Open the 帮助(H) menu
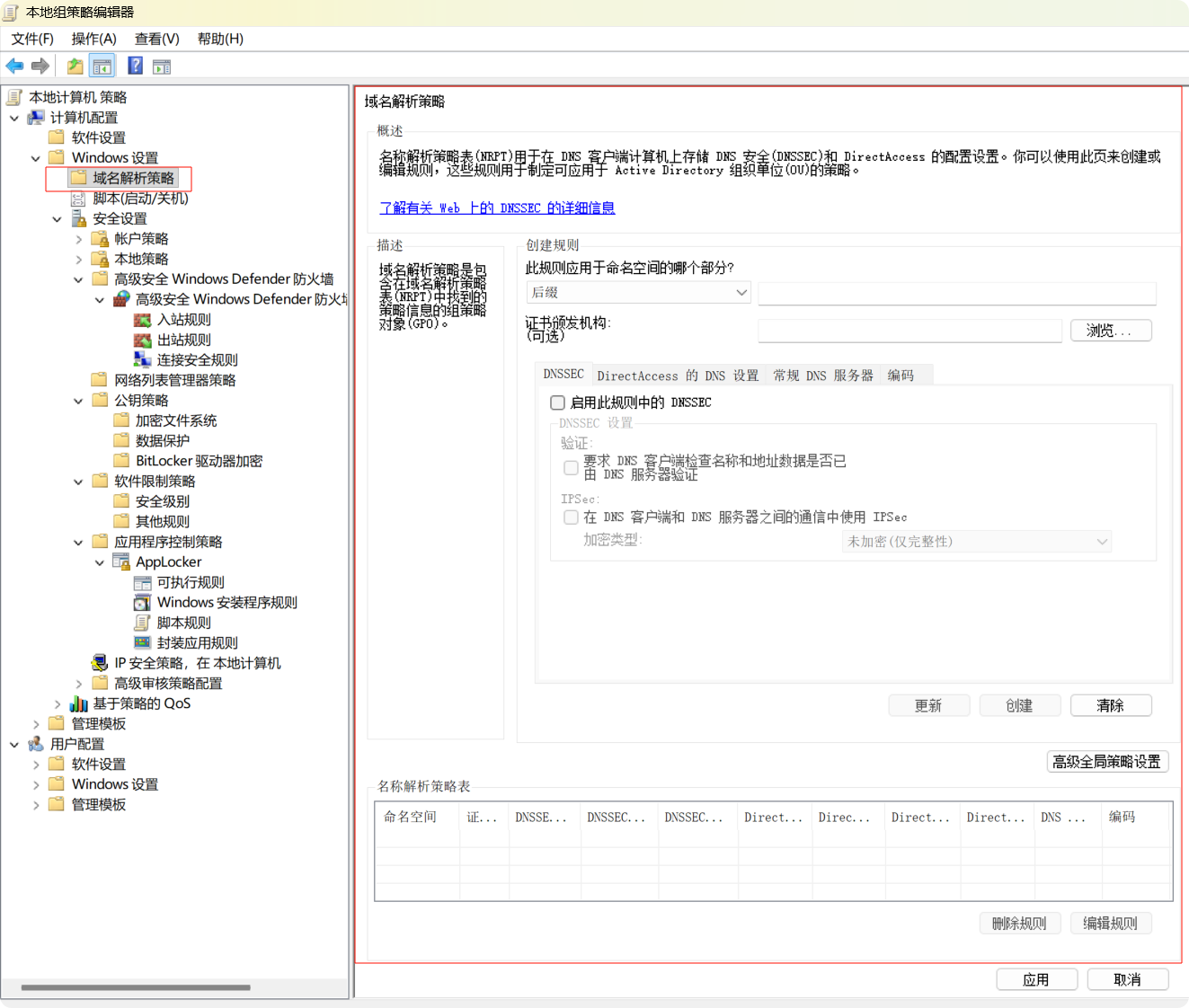Viewport: 1189px width, 1008px height. pos(220,39)
